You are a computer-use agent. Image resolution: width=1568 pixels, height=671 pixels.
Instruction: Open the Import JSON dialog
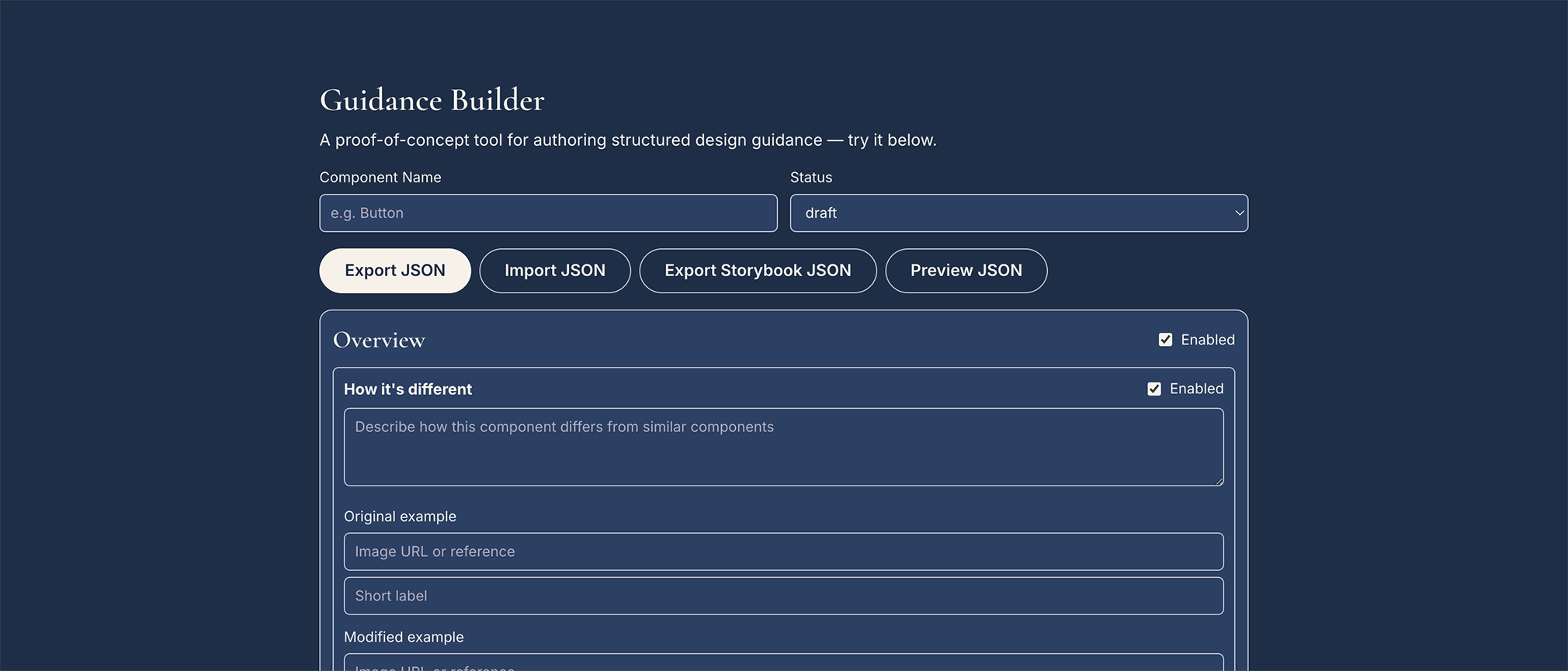(x=555, y=271)
